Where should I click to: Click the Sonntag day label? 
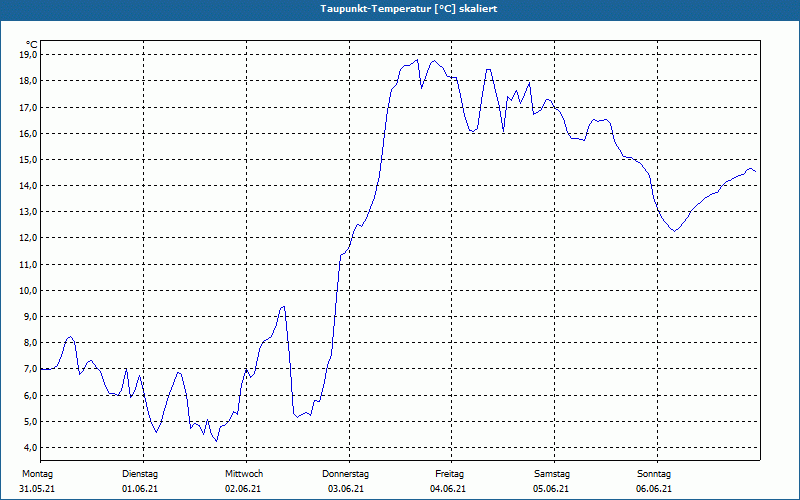pos(654,474)
